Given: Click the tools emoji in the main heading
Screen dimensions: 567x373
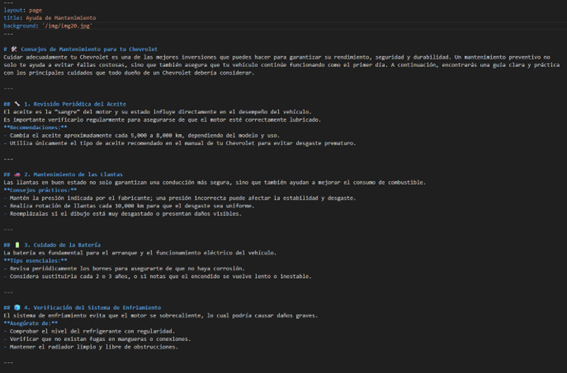Looking at the screenshot, I should [14, 49].
